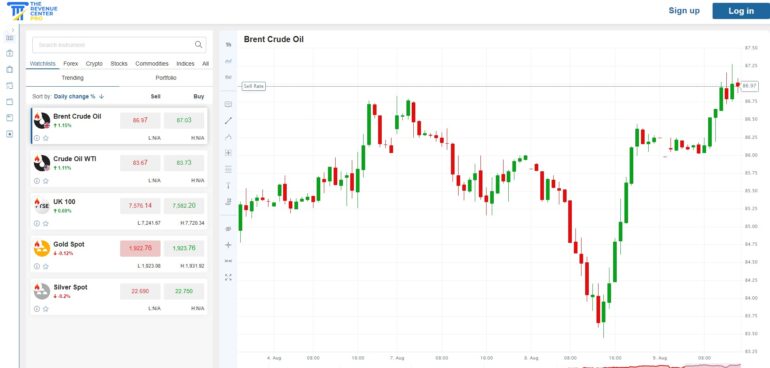Toggle favorite star for Crude Oil WTI
This screenshot has width=770, height=368.
46,181
